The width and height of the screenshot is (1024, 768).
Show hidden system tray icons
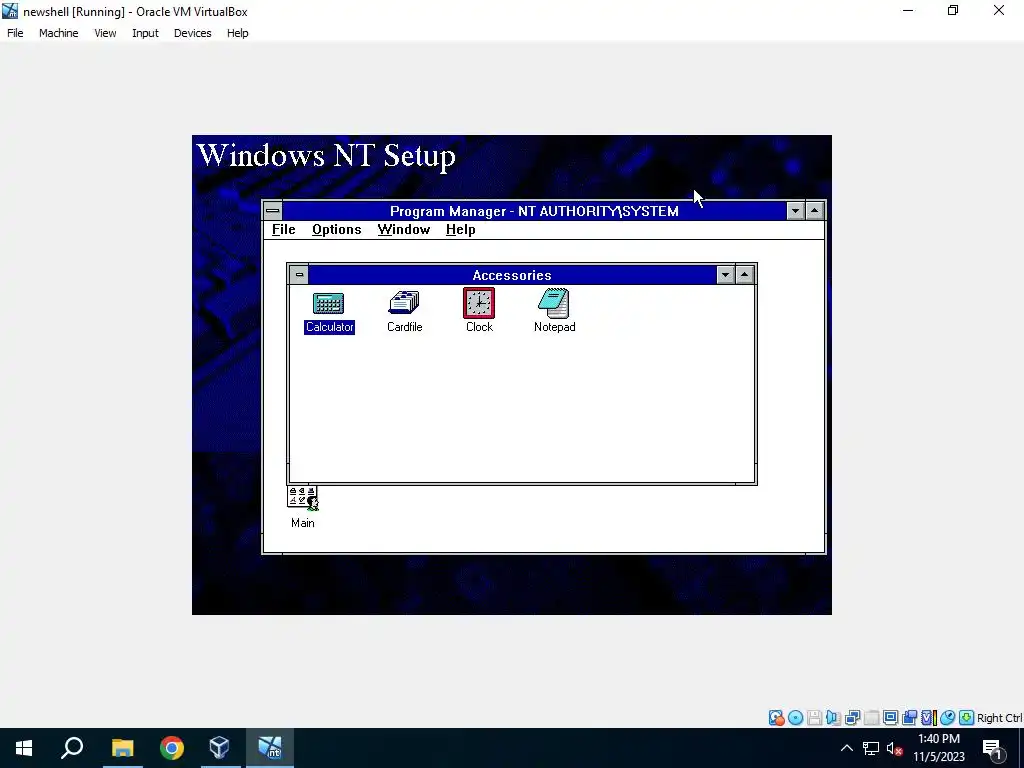point(846,748)
